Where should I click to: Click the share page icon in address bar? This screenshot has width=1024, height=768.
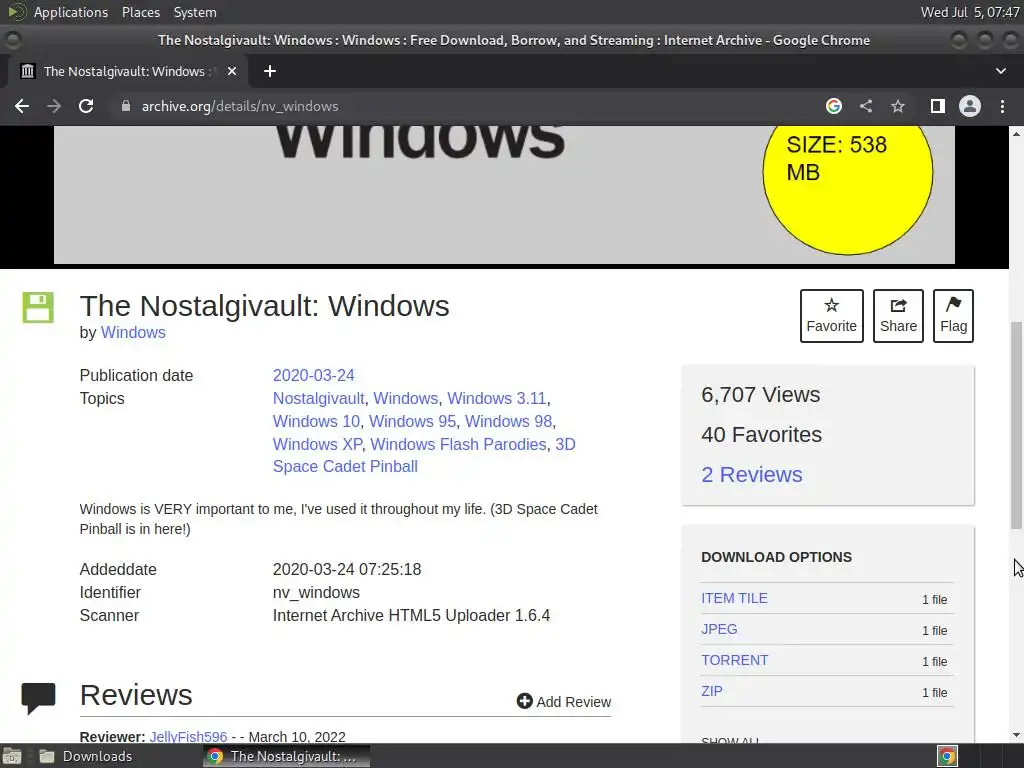(866, 106)
